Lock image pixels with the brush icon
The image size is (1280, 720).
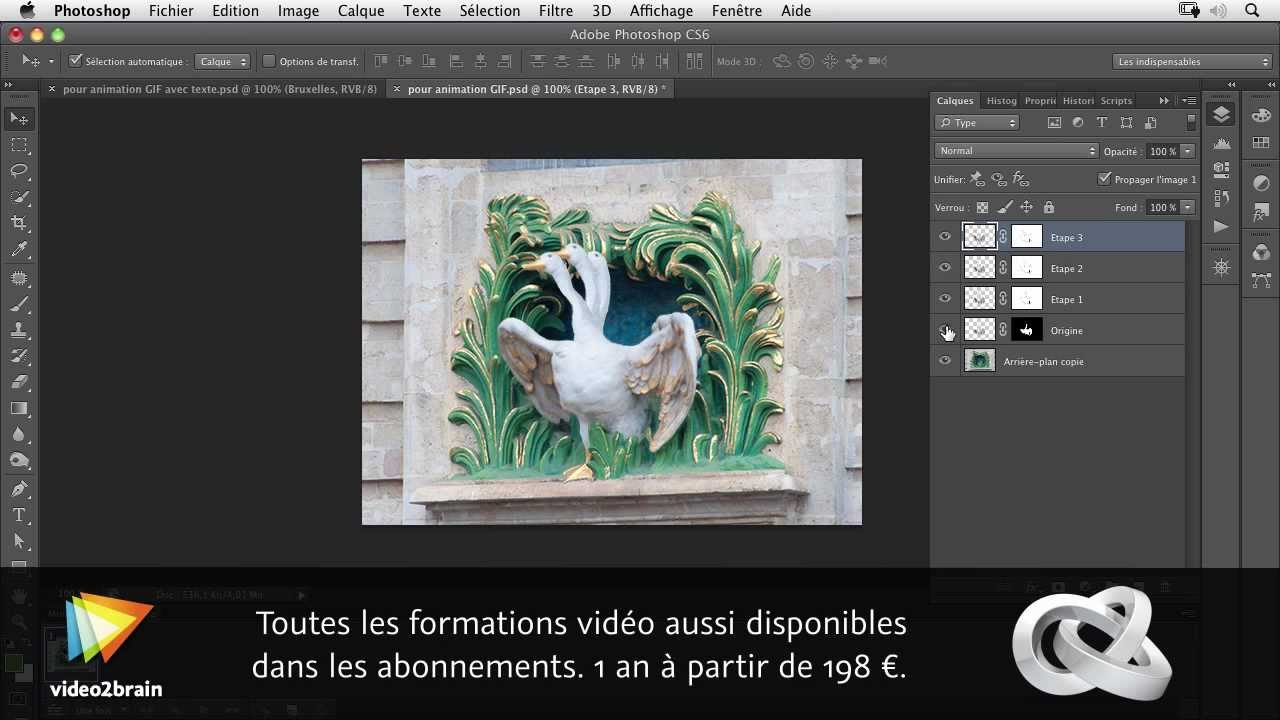1005,207
